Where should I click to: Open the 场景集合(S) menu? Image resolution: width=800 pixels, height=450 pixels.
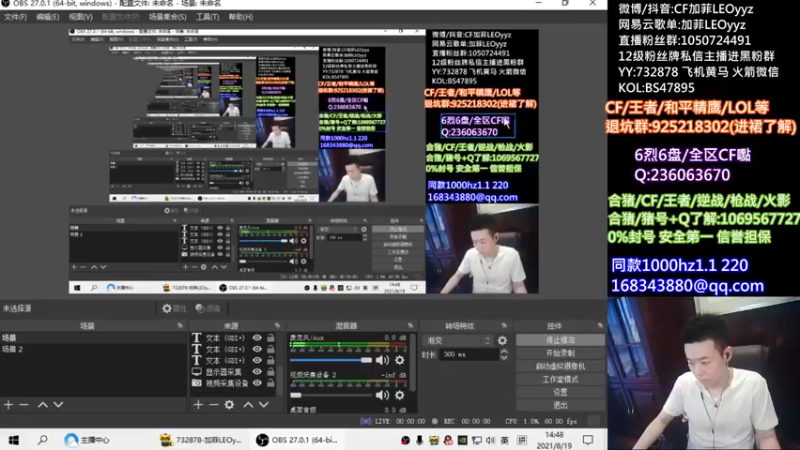click(x=167, y=17)
